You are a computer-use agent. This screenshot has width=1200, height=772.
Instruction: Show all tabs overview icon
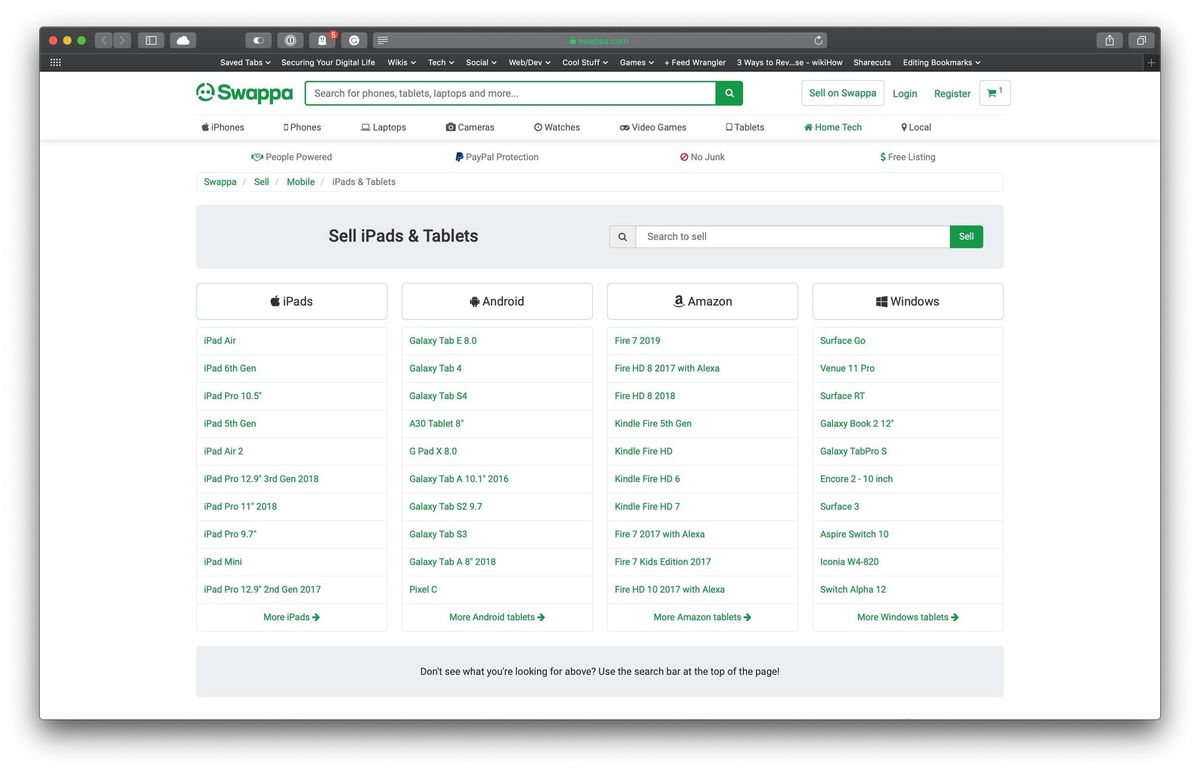coord(1141,40)
